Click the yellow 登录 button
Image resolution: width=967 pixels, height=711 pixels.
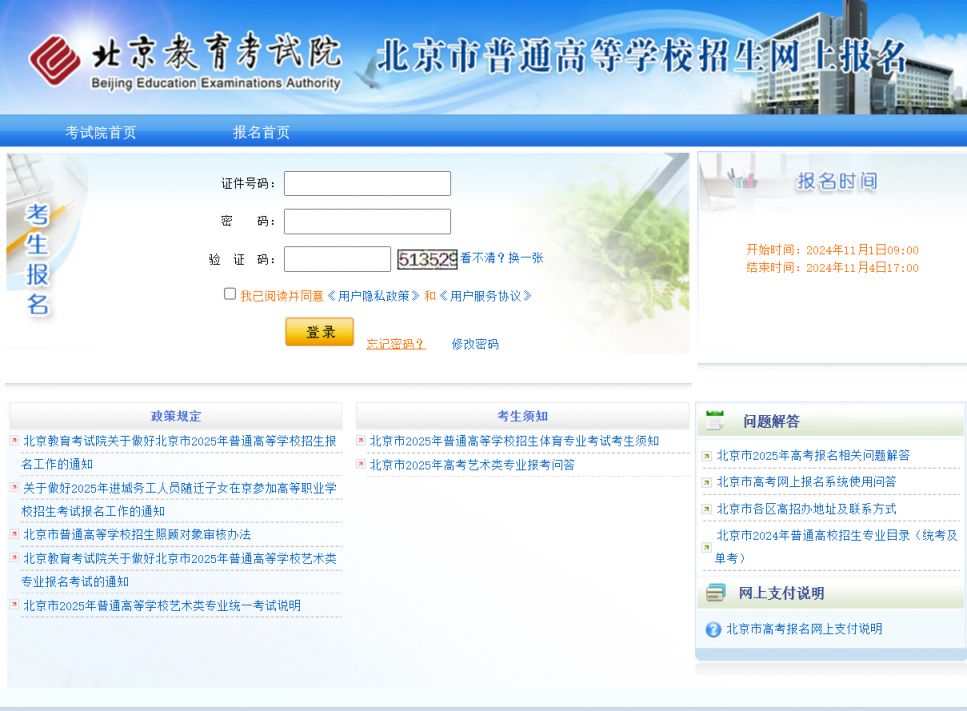(319, 332)
